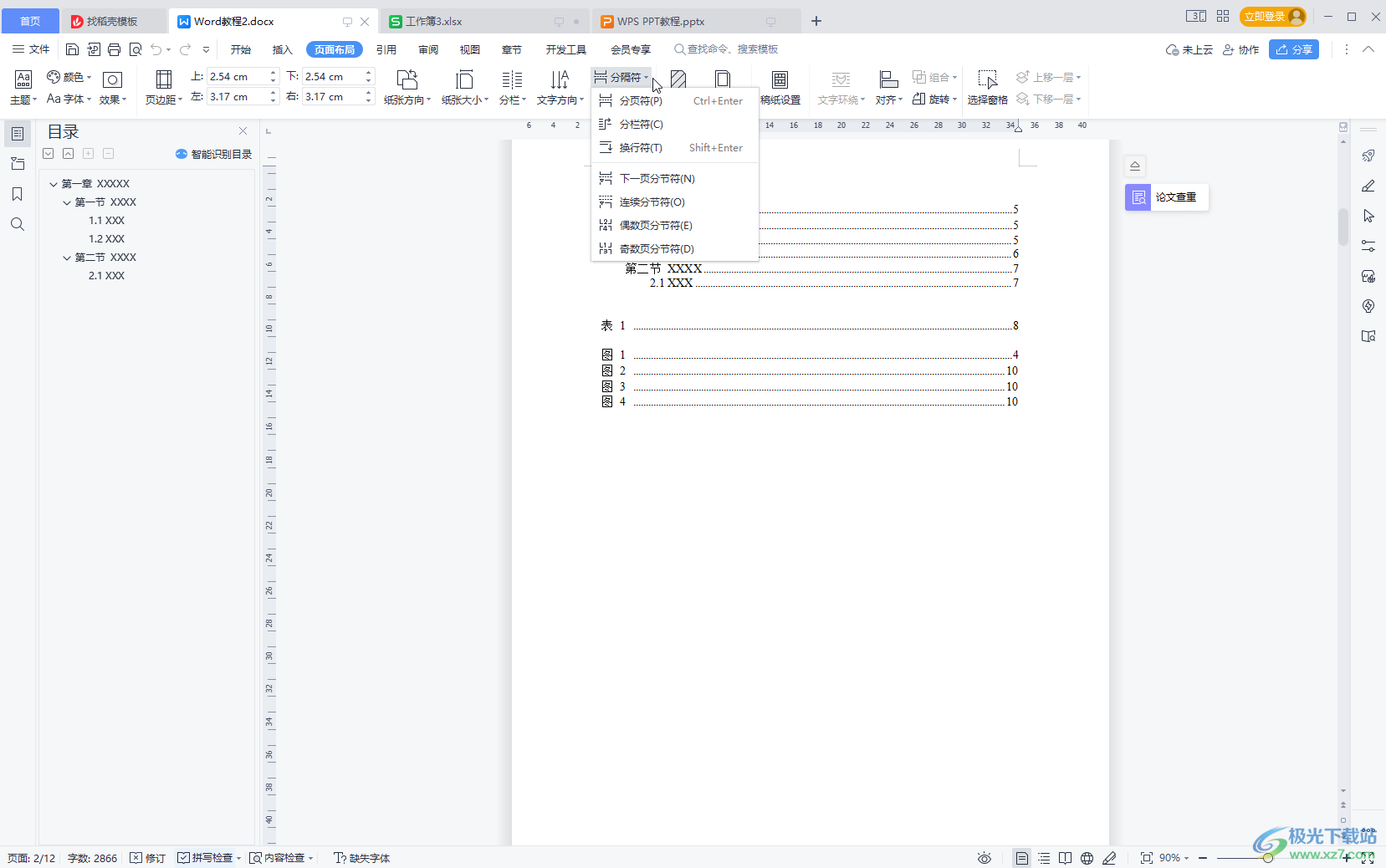
Task: Click the Undo arrow icon
Action: 156,49
